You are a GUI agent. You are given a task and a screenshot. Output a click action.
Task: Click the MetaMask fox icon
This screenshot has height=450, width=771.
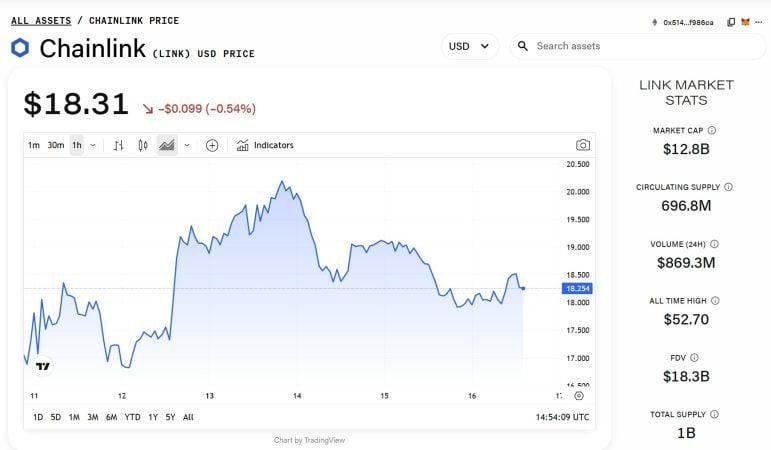[745, 22]
